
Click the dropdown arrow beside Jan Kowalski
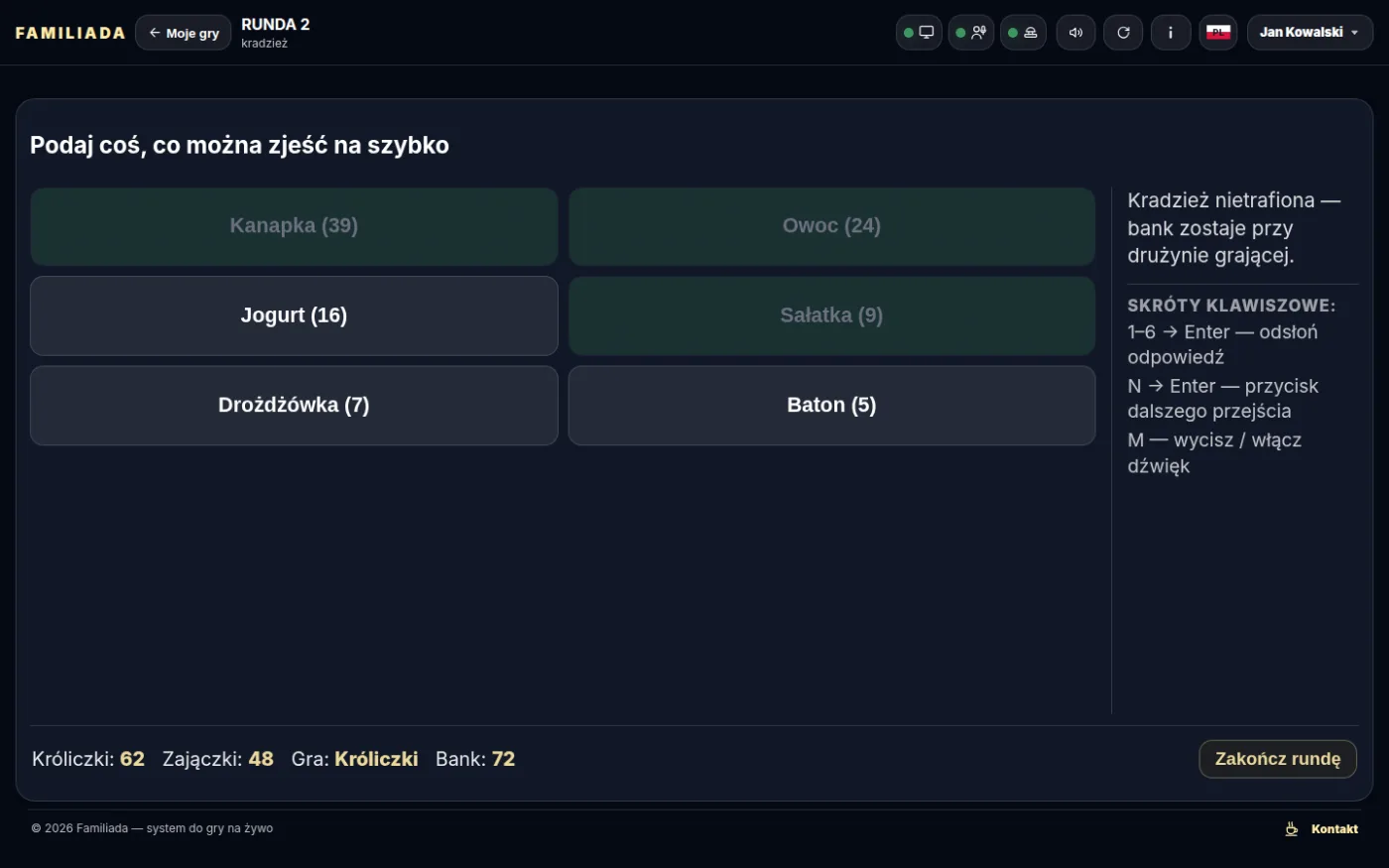click(1355, 33)
